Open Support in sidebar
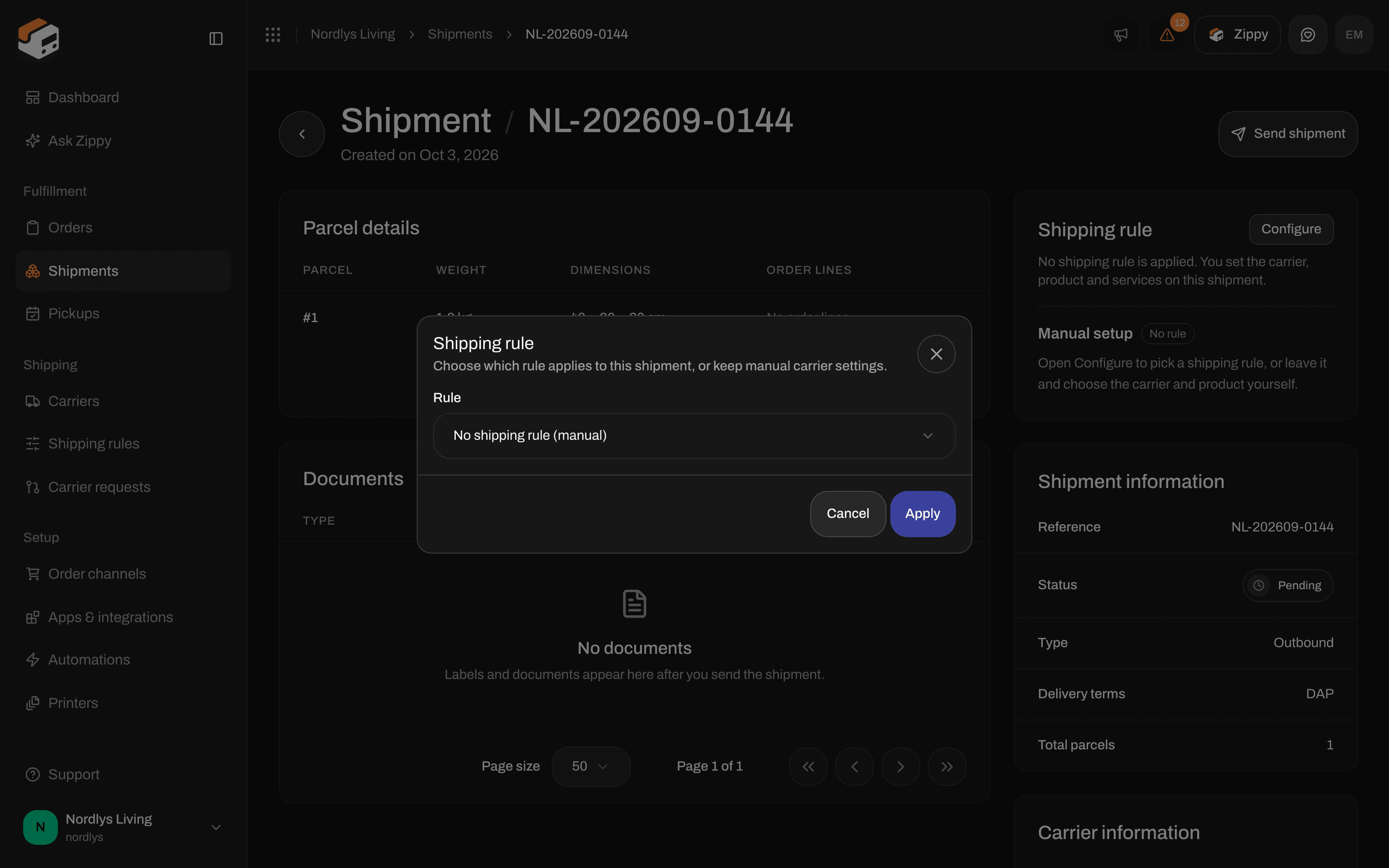 (123, 775)
